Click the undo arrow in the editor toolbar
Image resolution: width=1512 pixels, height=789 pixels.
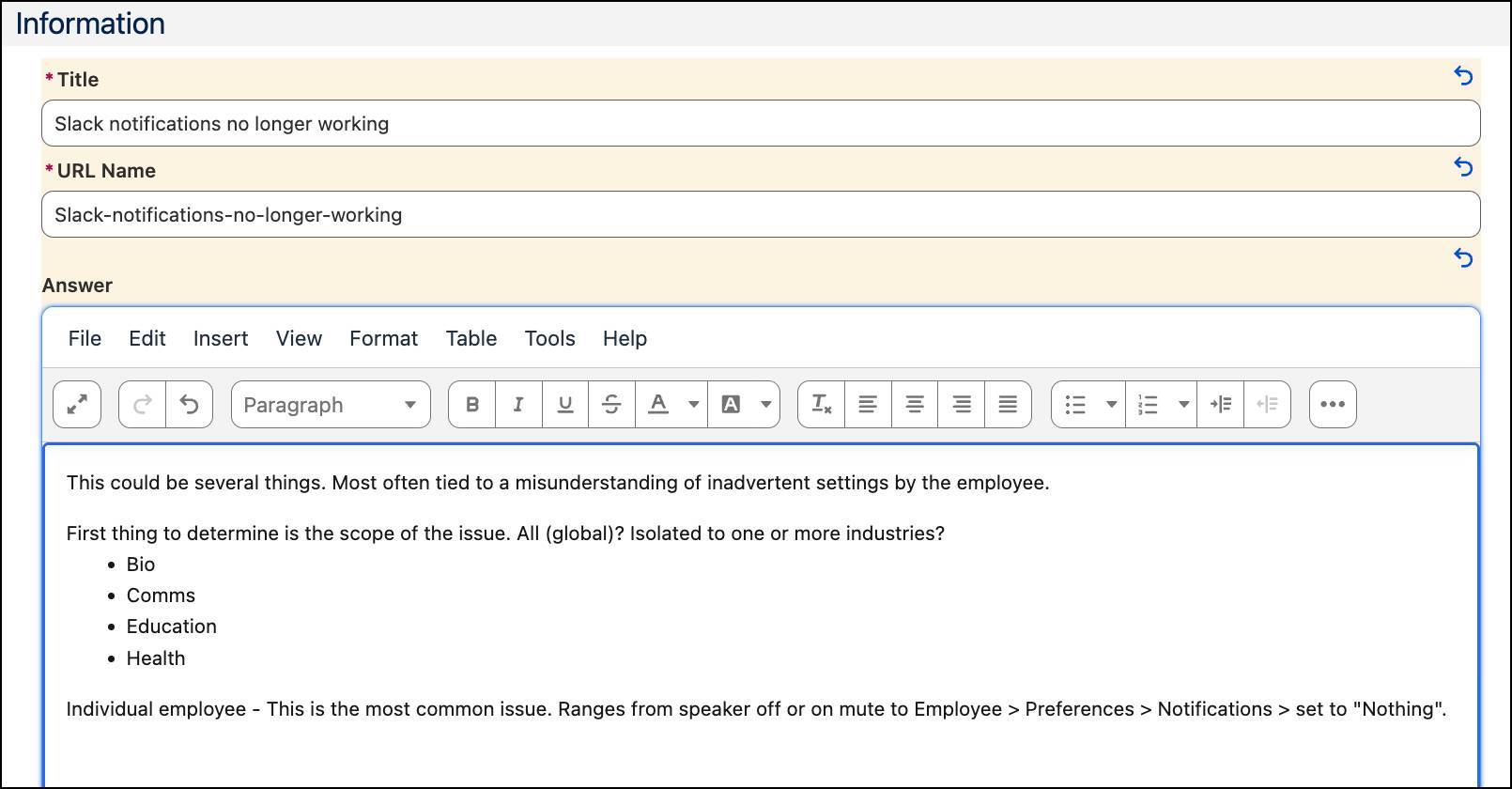click(190, 405)
